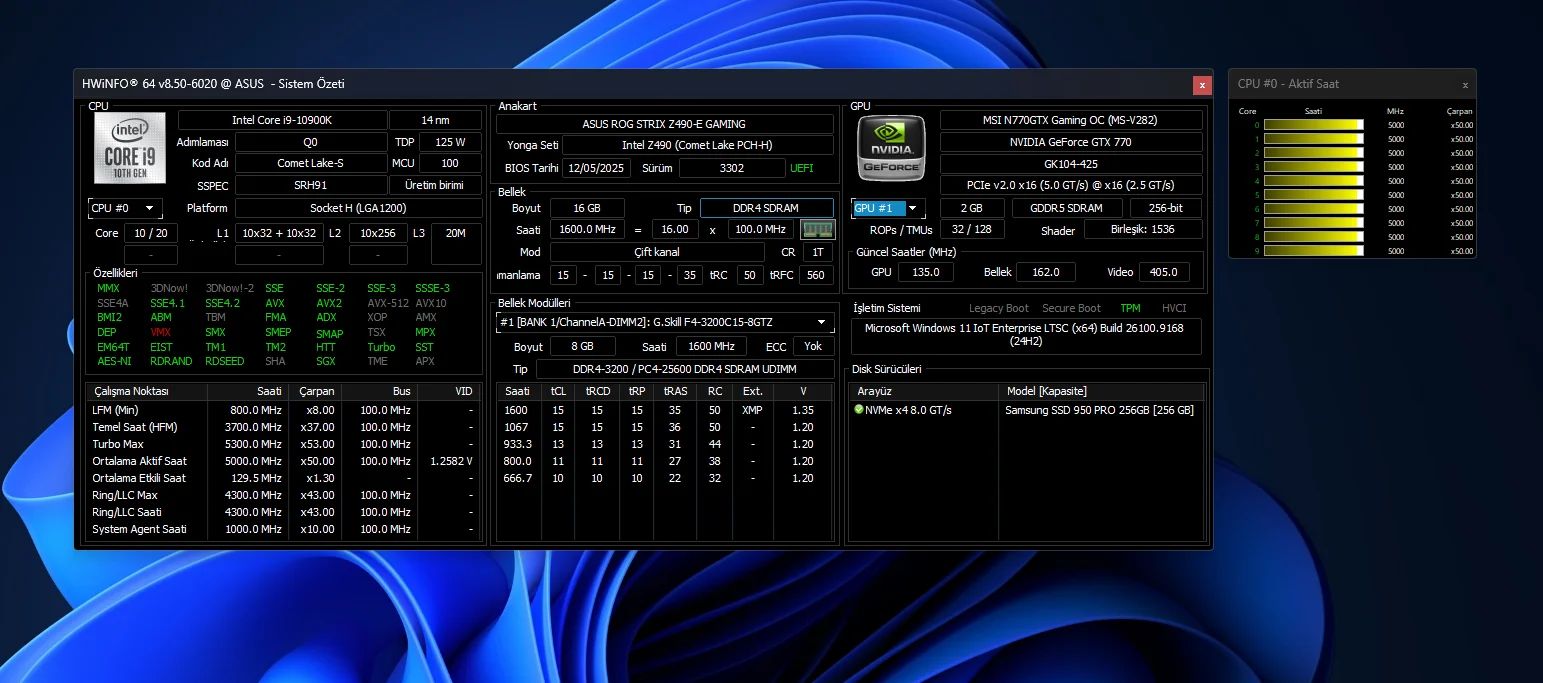Click the BIOS date 12/05/2025 field
1543x683 pixels.
(596, 168)
